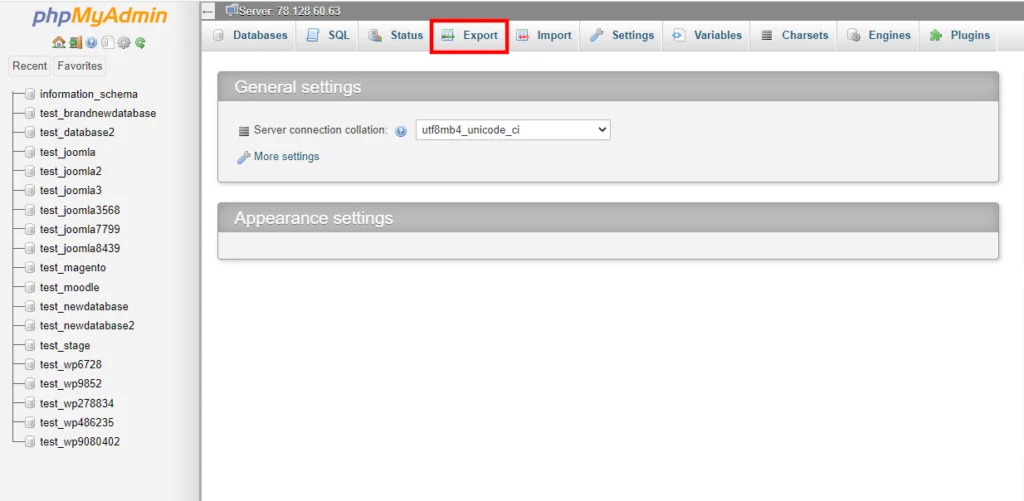Select test_joomla8439 database
Viewport: 1024px width, 501px height.
click(x=80, y=249)
